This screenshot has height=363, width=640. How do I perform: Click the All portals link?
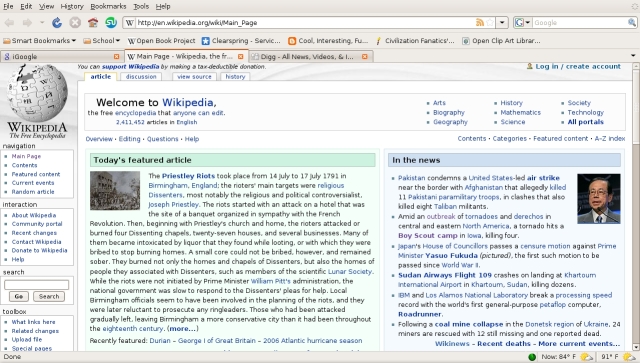click(585, 122)
